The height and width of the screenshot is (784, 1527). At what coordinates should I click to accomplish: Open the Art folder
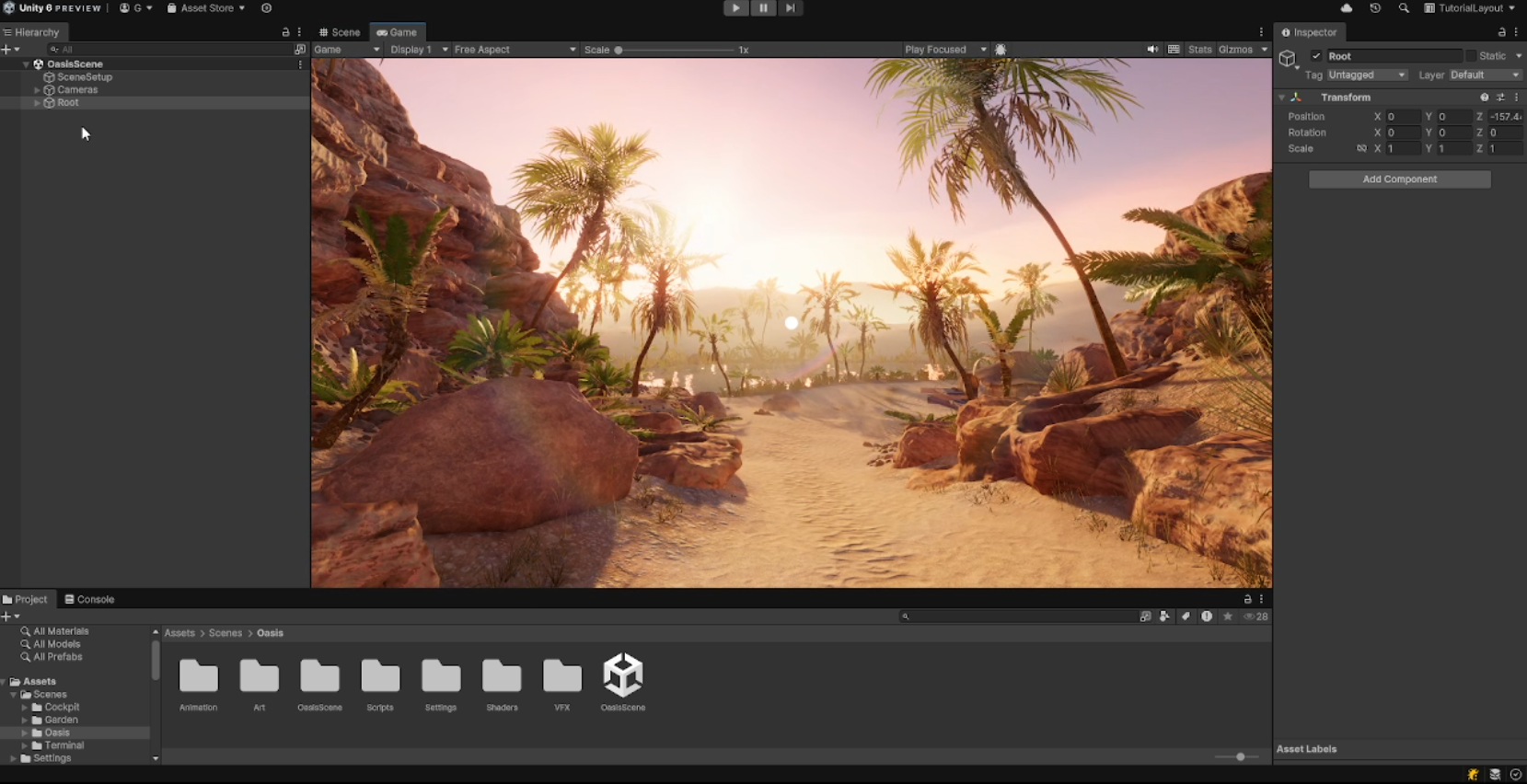click(259, 685)
